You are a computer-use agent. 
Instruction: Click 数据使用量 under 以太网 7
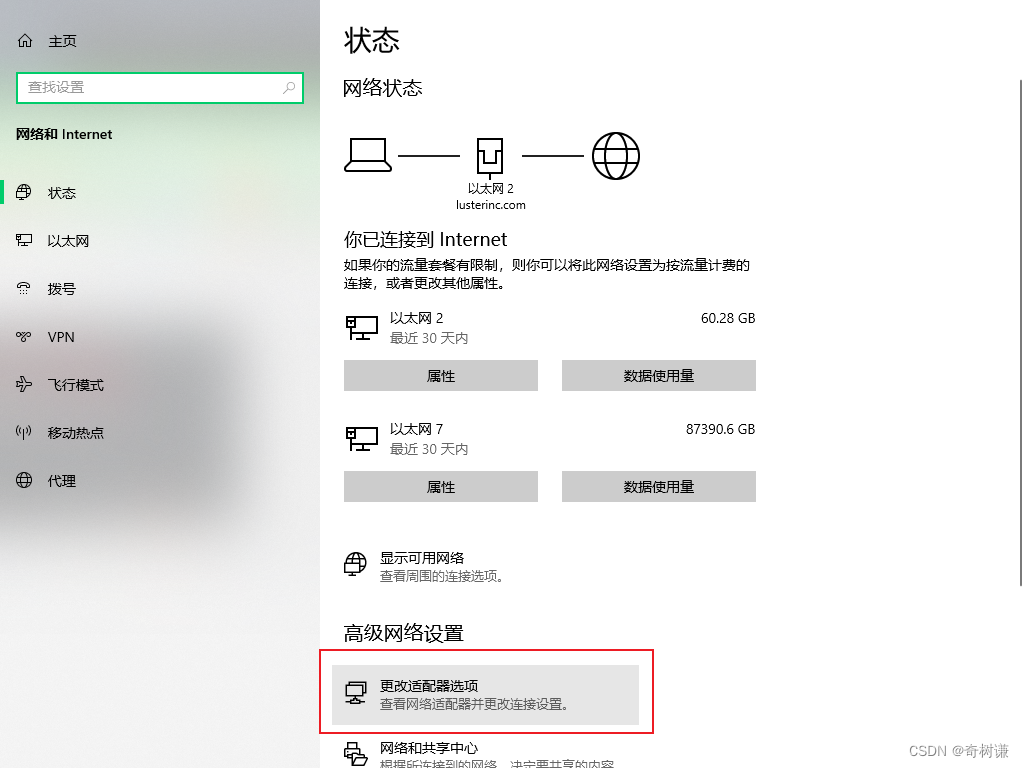coord(658,486)
